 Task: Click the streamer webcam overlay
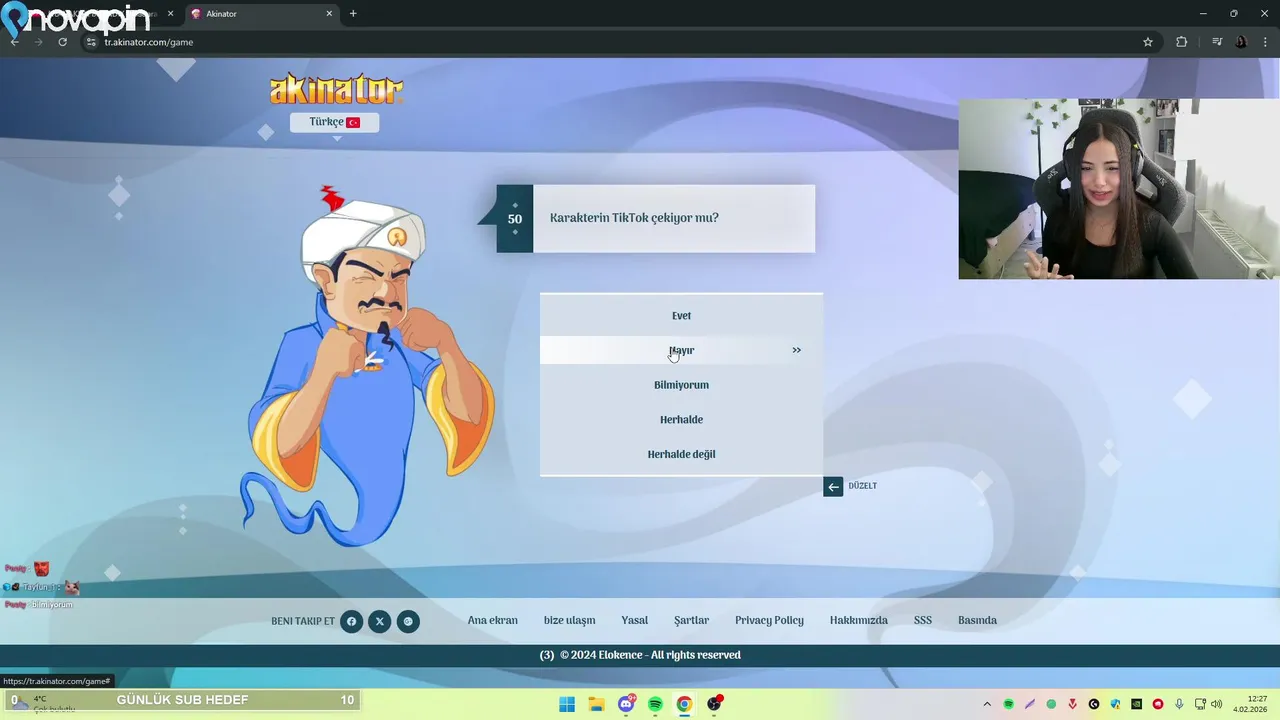tap(1119, 189)
